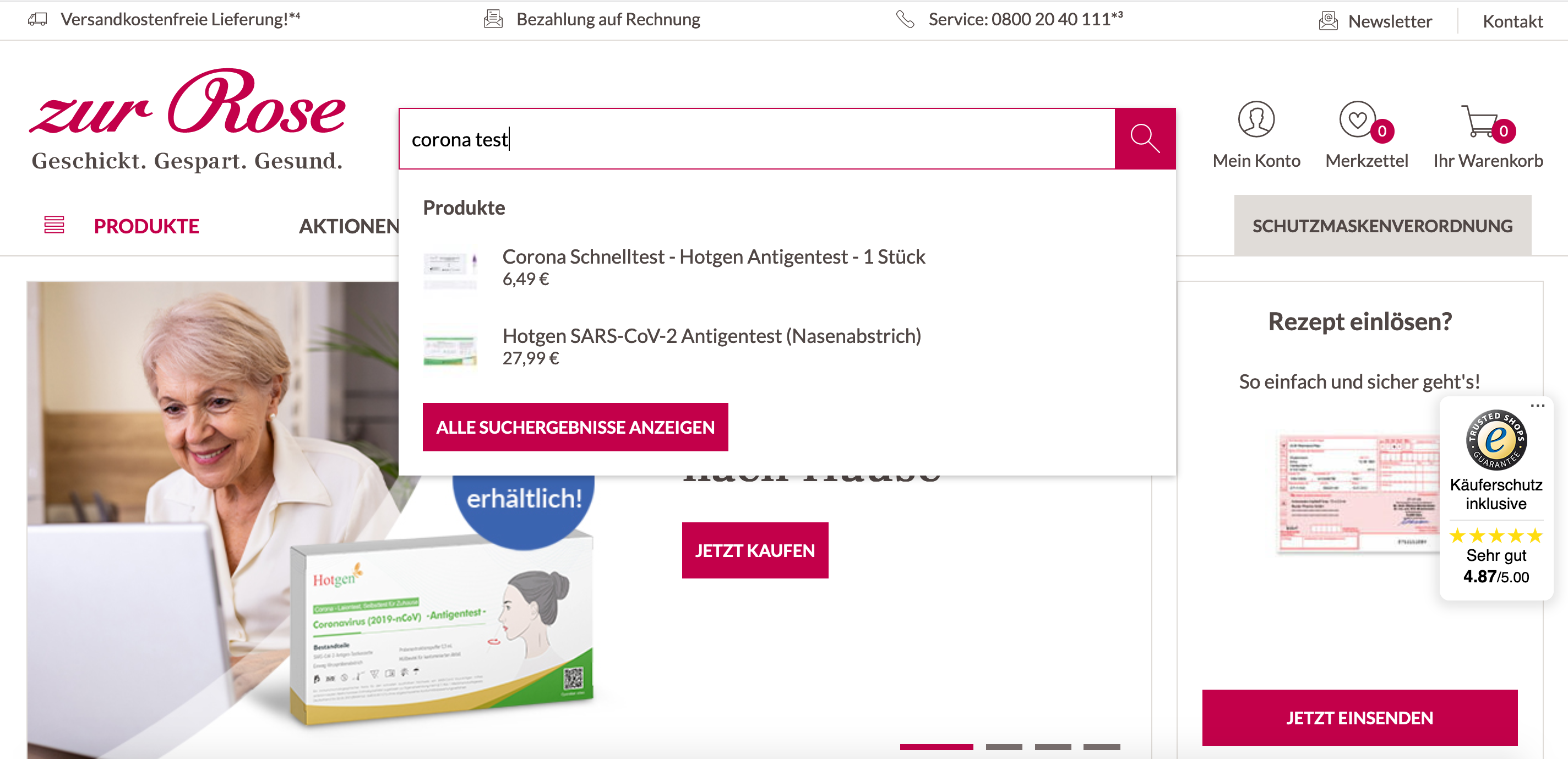Image resolution: width=1568 pixels, height=759 pixels.
Task: Open the AKTIONEN menu item
Action: point(350,226)
